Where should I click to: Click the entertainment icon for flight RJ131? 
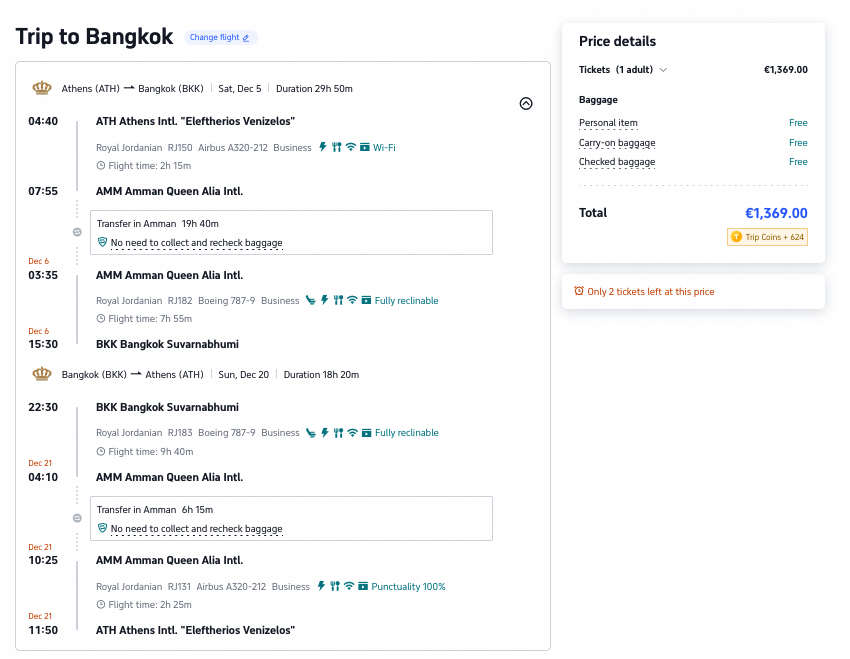(x=363, y=586)
